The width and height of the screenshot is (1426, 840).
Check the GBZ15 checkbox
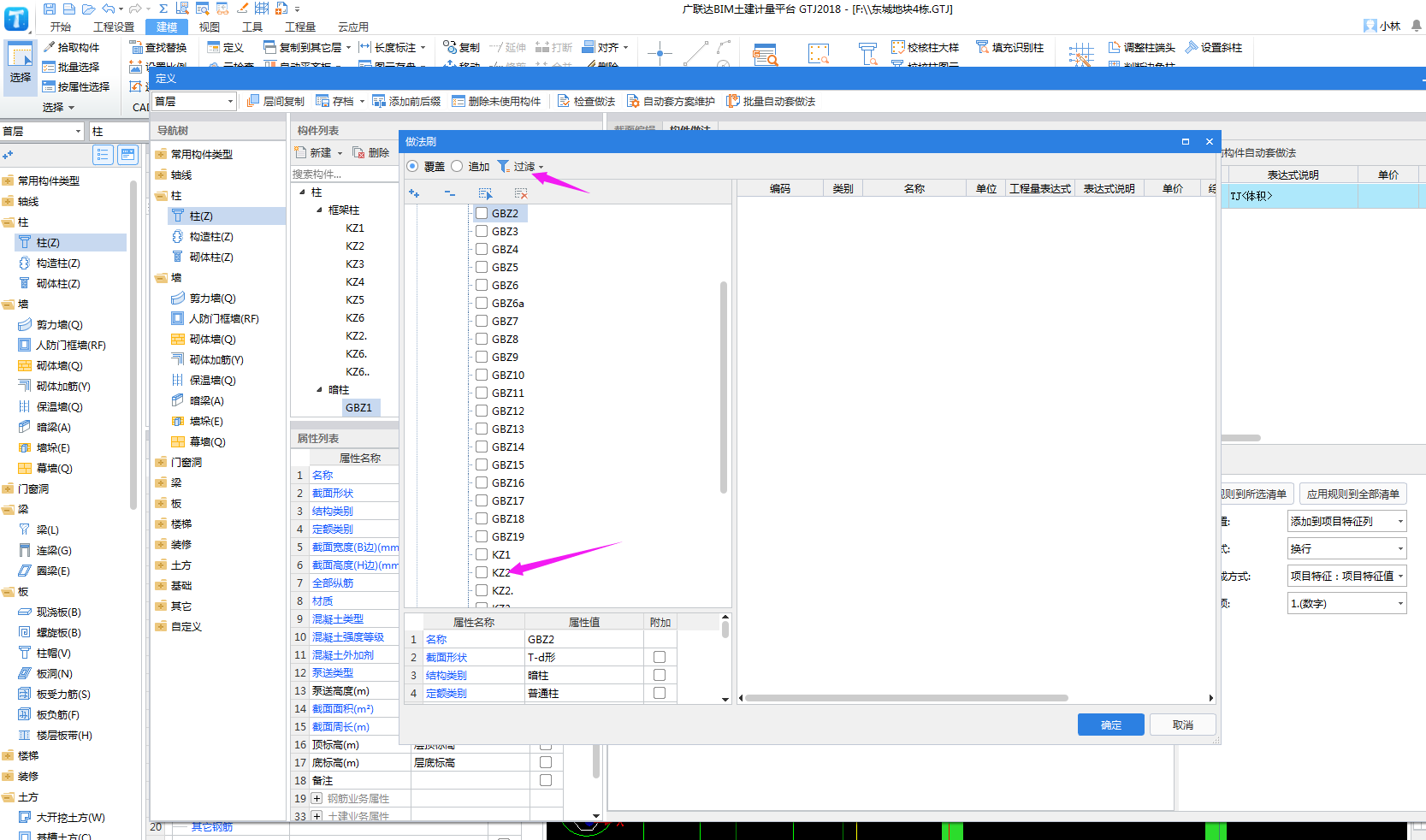482,464
